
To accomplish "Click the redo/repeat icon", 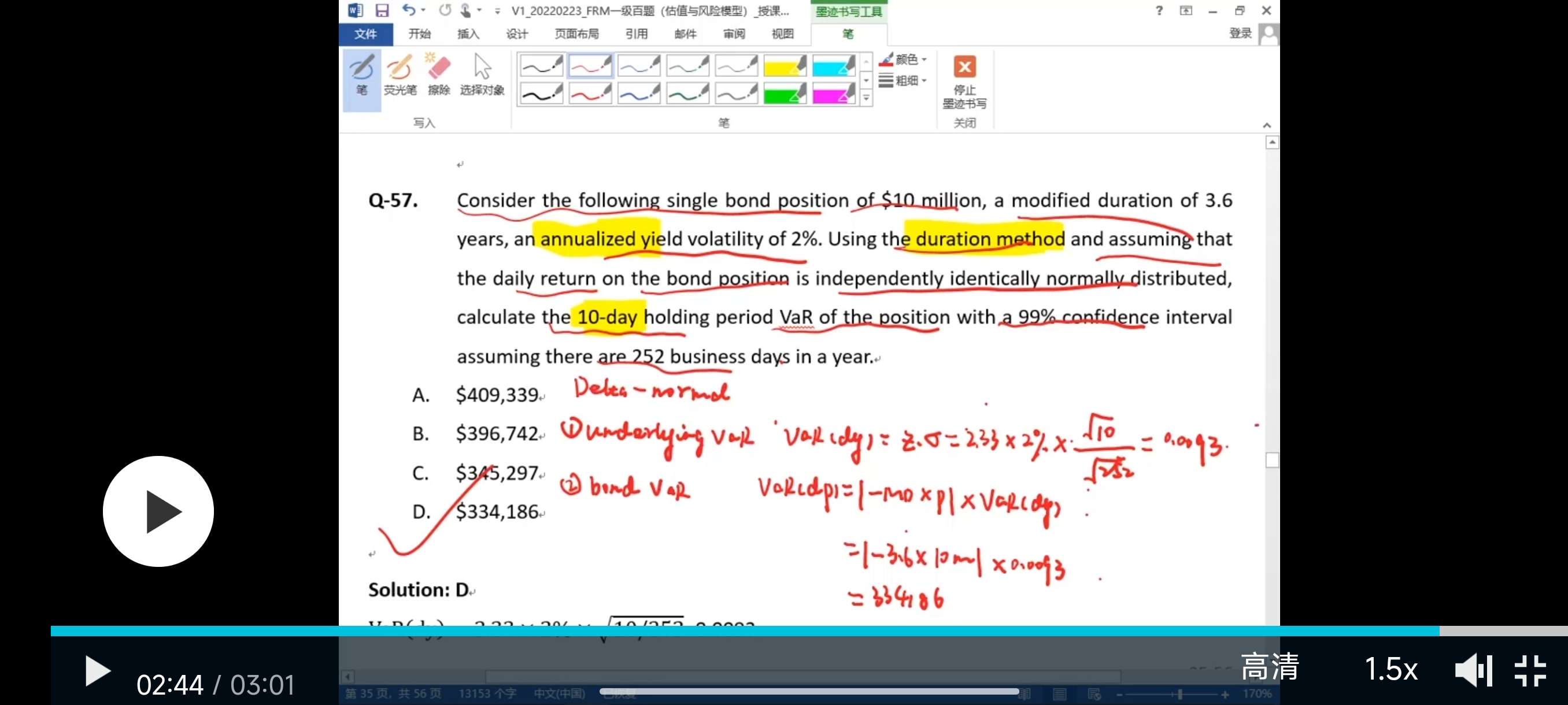I will (446, 10).
